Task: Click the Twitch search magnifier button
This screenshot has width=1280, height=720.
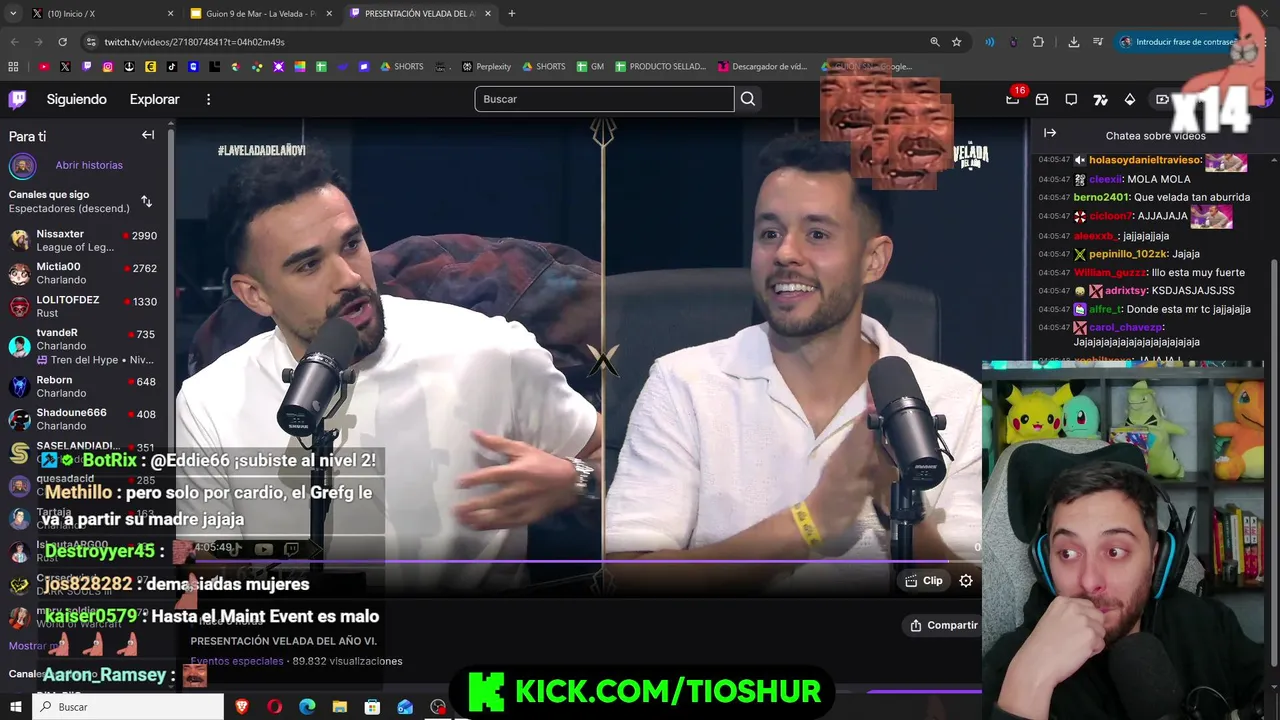Action: point(748,99)
